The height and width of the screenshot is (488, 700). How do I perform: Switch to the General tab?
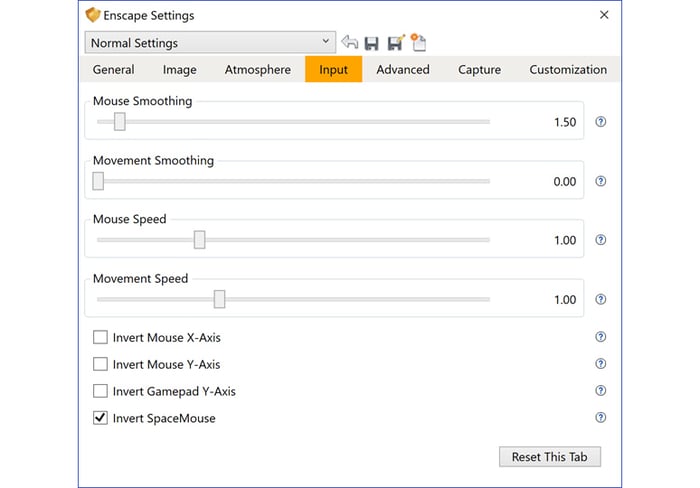pyautogui.click(x=113, y=69)
